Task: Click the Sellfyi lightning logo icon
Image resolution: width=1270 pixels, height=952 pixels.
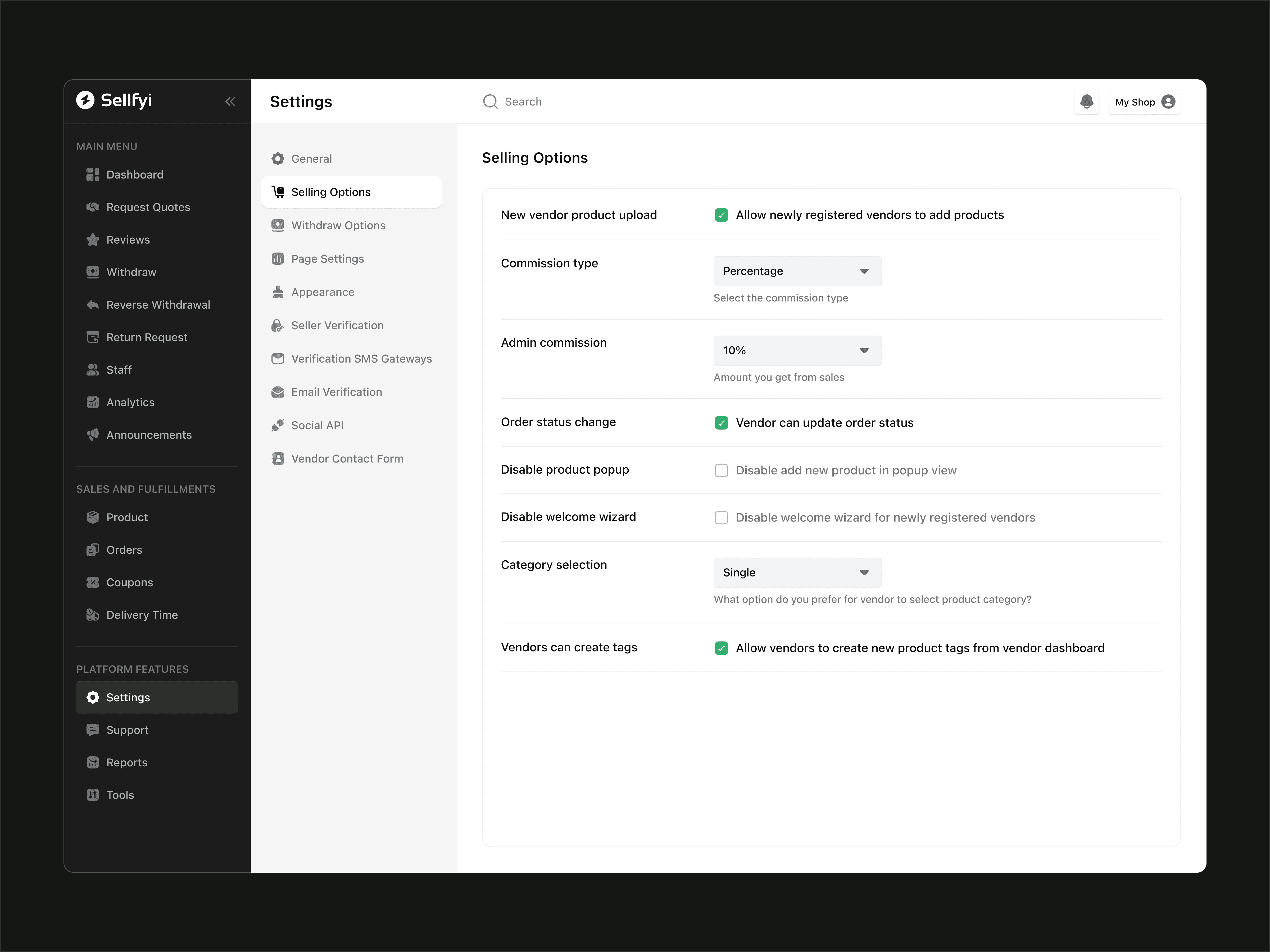Action: pos(85,100)
